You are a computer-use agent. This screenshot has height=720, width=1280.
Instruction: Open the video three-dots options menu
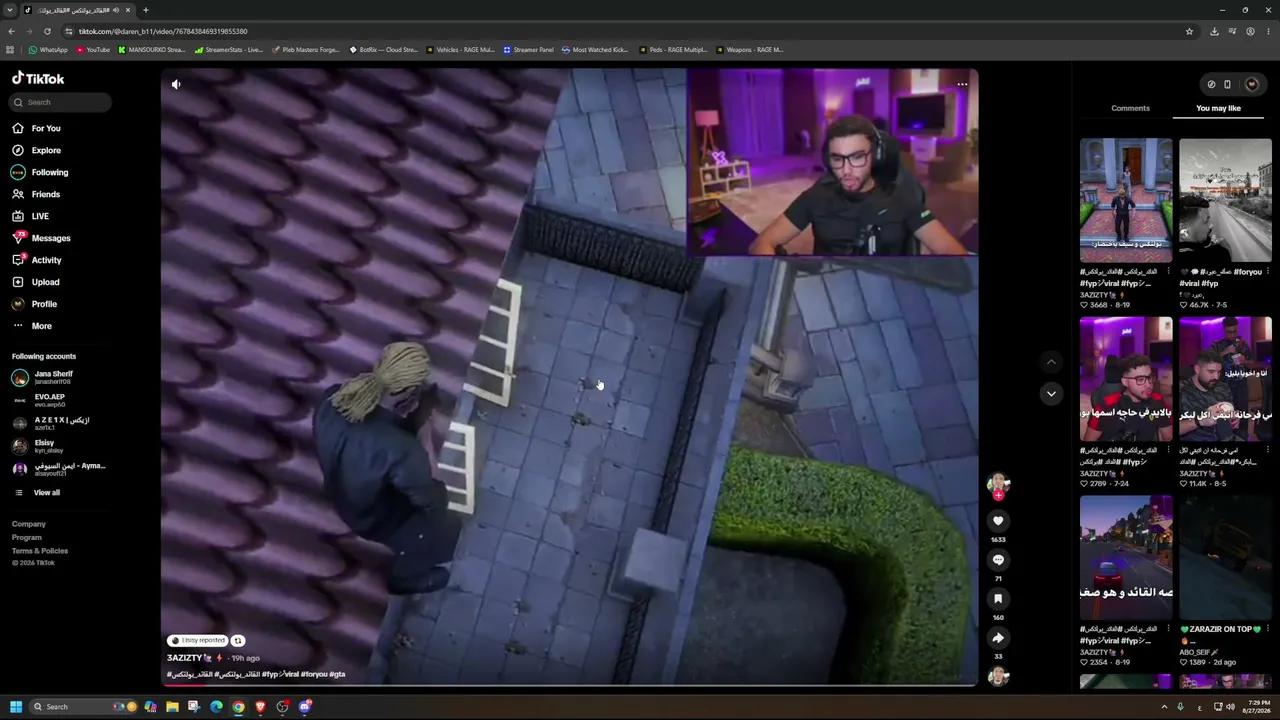coord(962,84)
